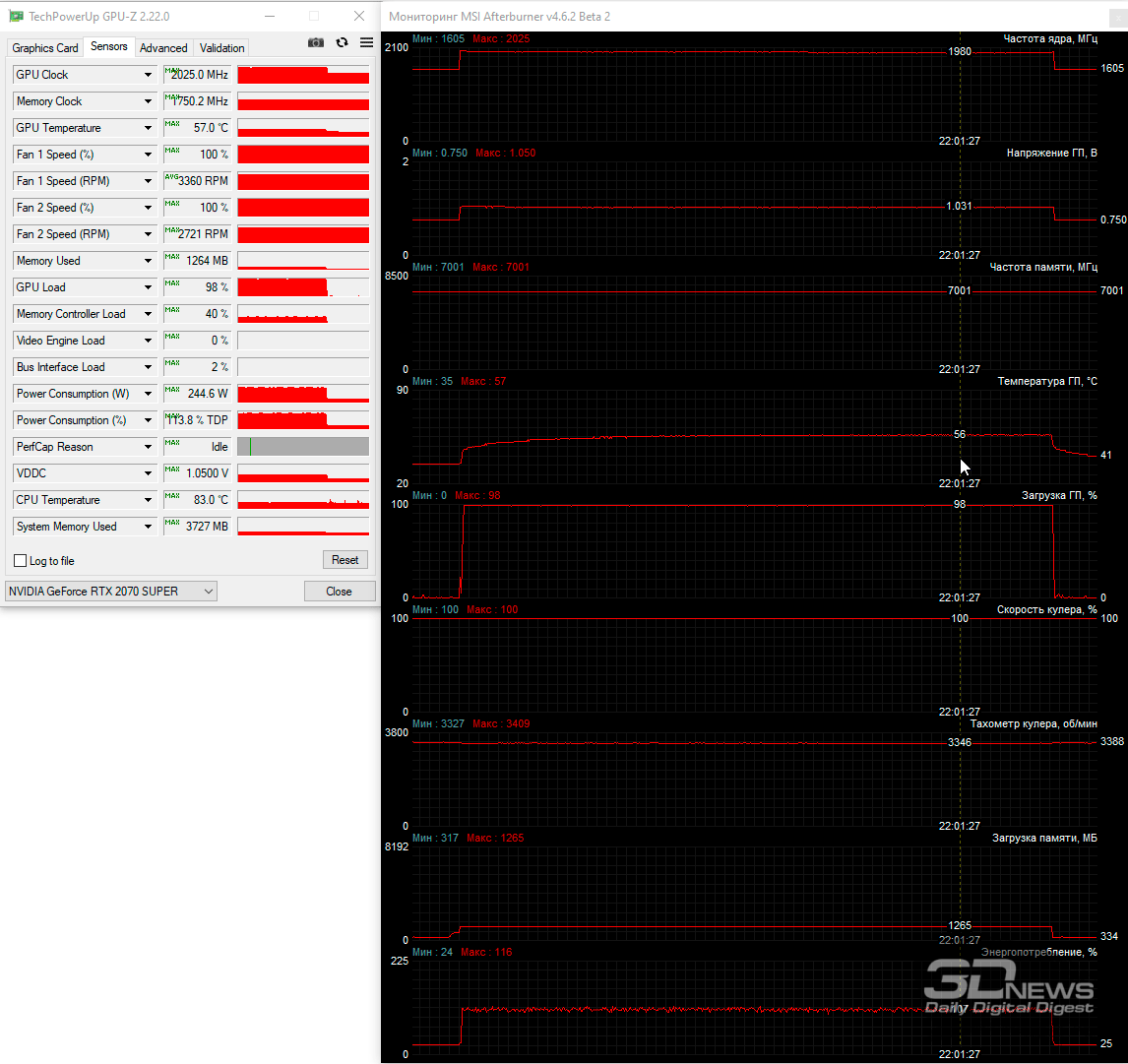
Task: Expand Fan 2 Speed (%) dropdown
Action: (148, 208)
